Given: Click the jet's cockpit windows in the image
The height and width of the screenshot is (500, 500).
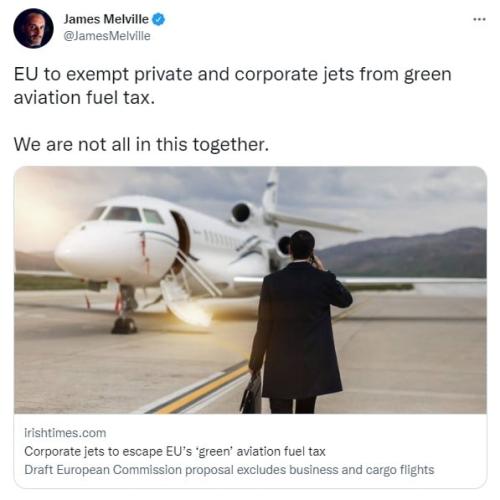Looking at the screenshot, I should coord(128,214).
